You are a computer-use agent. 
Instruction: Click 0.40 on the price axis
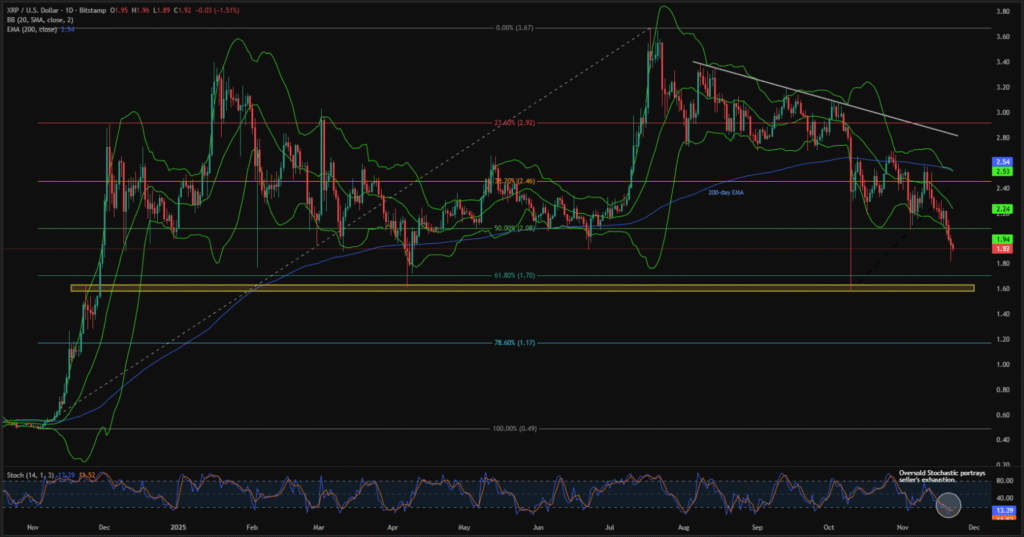coord(1003,440)
